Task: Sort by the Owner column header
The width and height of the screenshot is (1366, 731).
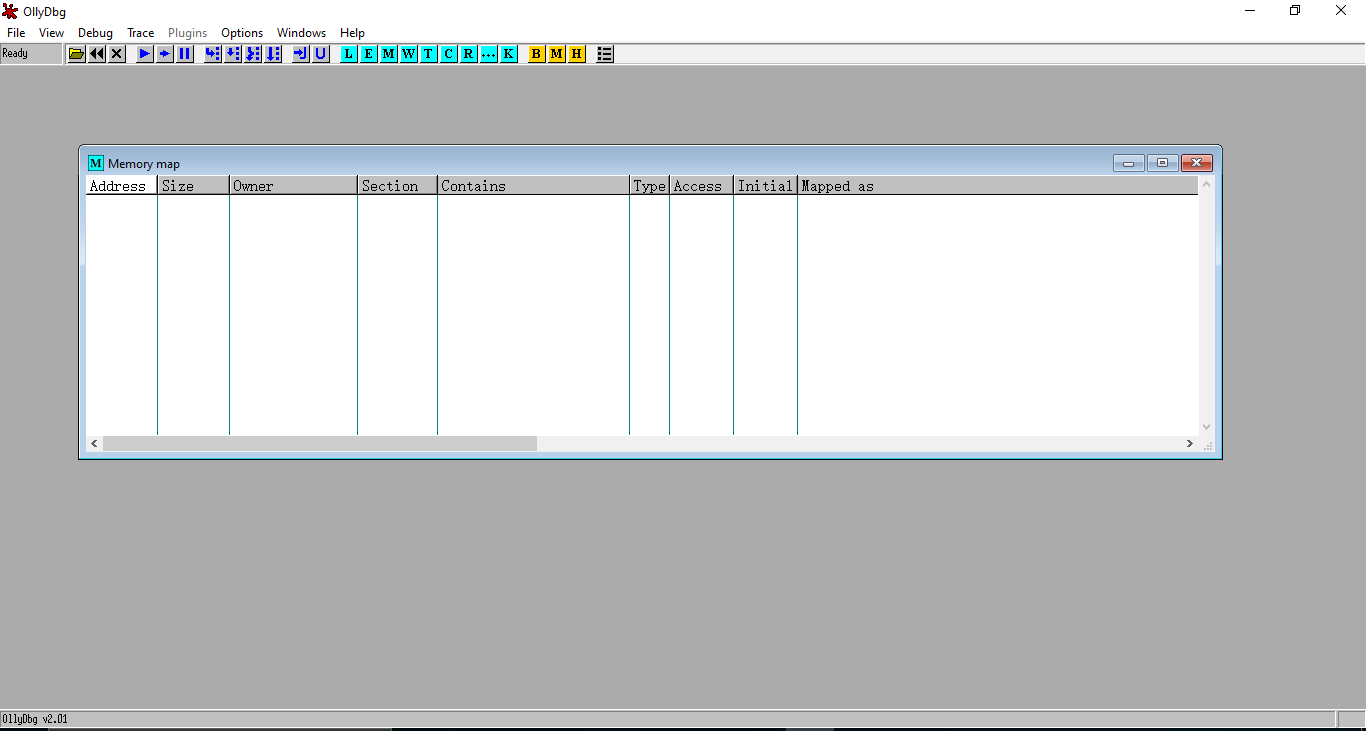Action: (293, 186)
